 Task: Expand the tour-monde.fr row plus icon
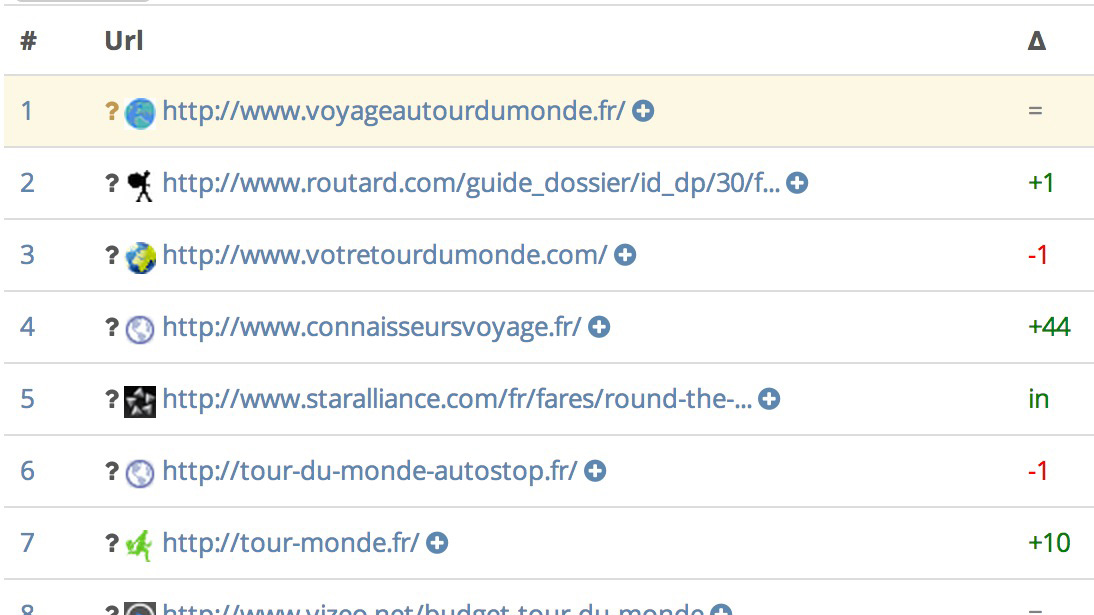pyautogui.click(x=437, y=543)
